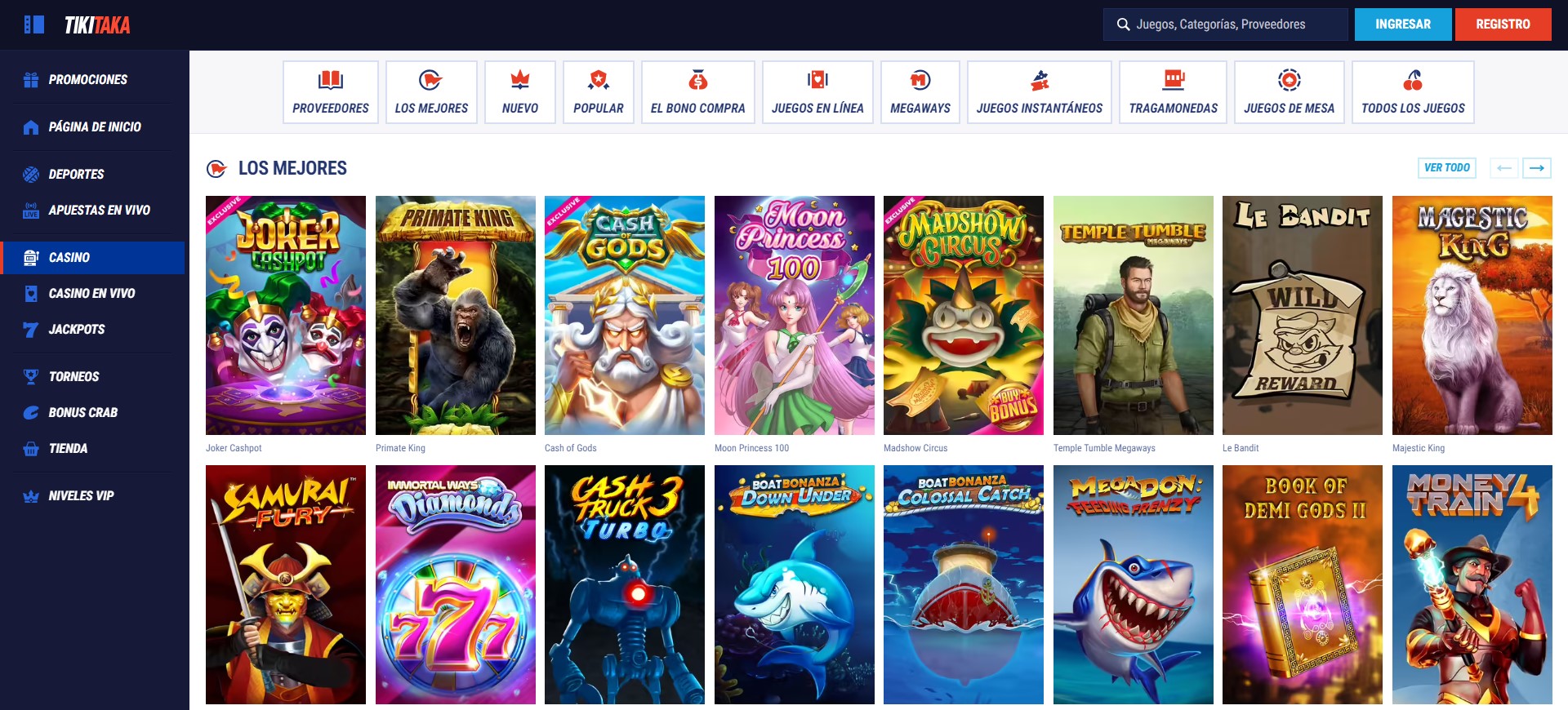Click the 'Primate King' title text
The width and height of the screenshot is (1568, 710).
(400, 448)
